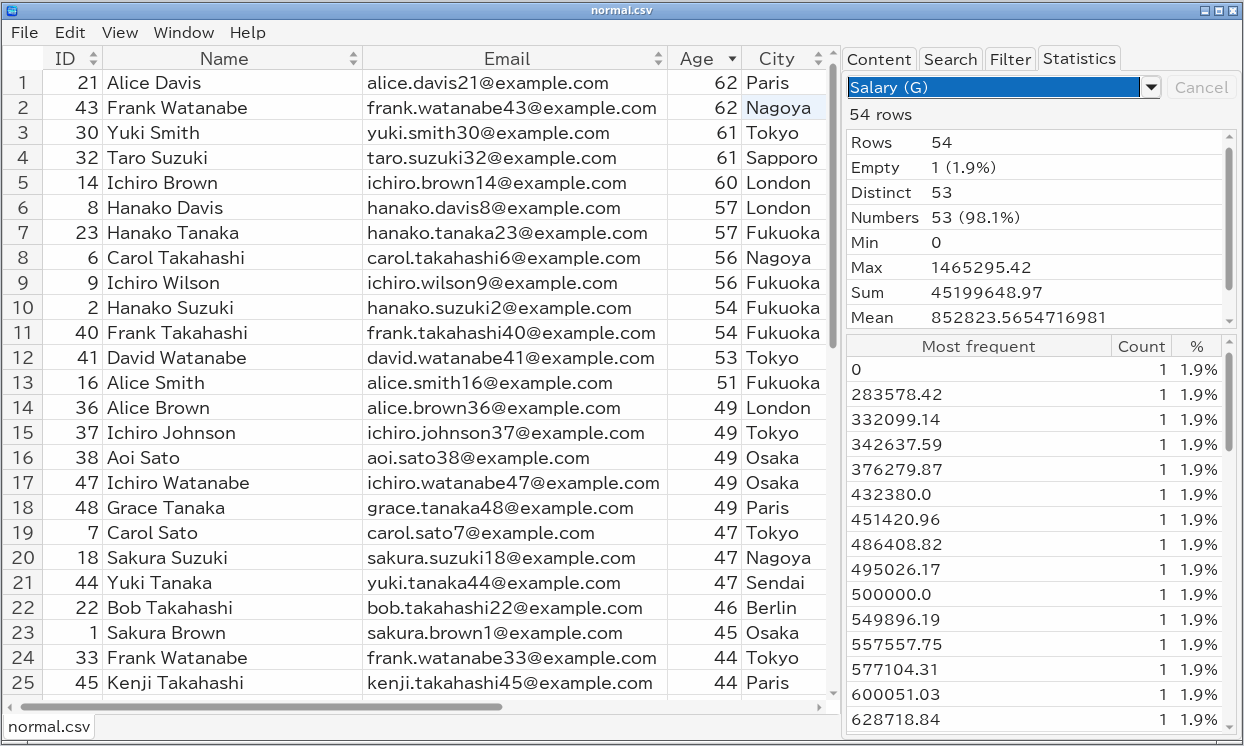Click the down arrow of the statistics summary scrollbar

click(x=1229, y=321)
